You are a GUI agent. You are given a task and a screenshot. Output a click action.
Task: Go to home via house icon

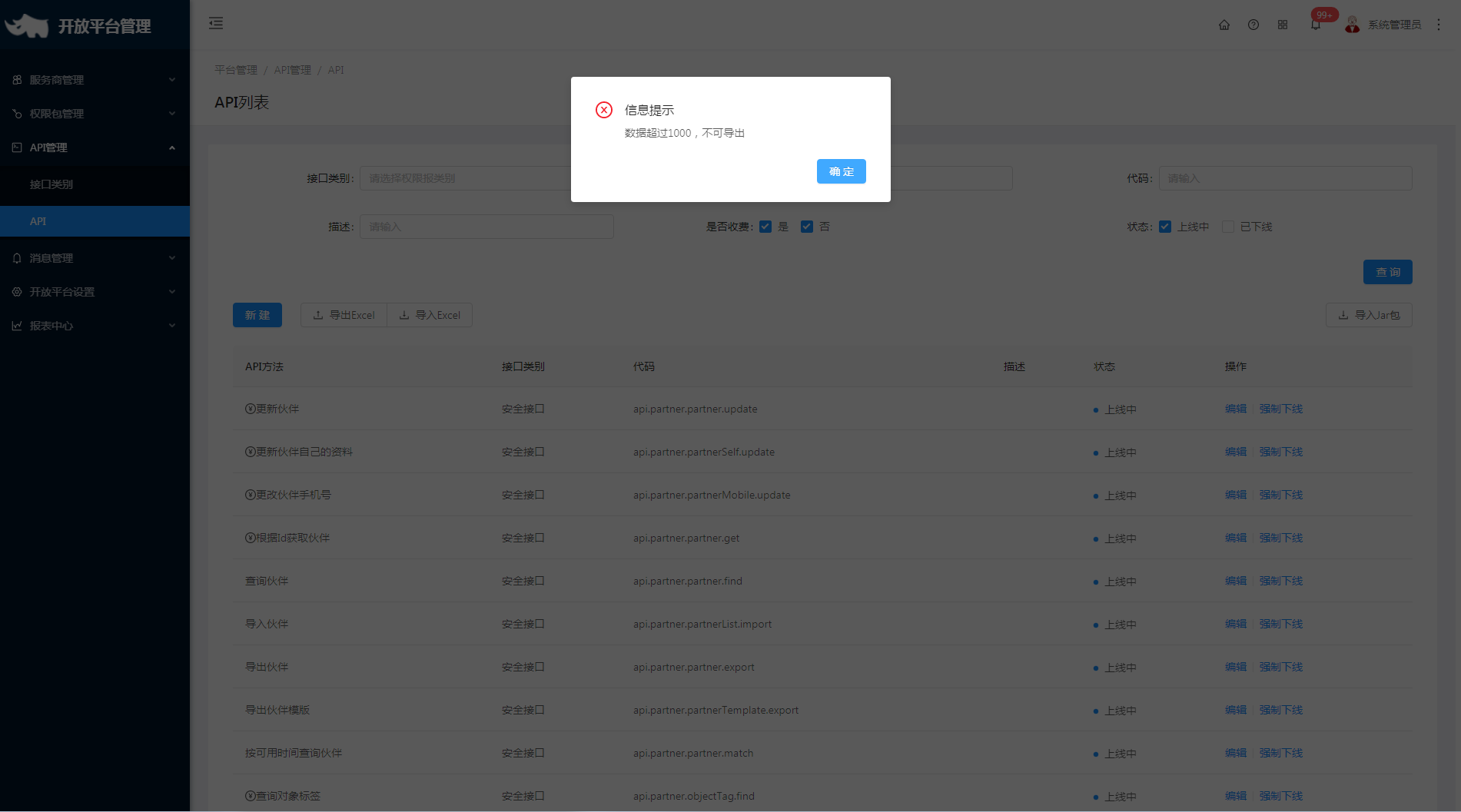tap(1224, 25)
